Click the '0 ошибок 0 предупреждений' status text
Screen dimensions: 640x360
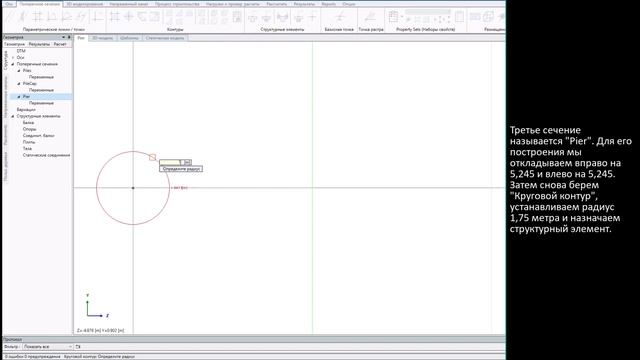coord(32,357)
